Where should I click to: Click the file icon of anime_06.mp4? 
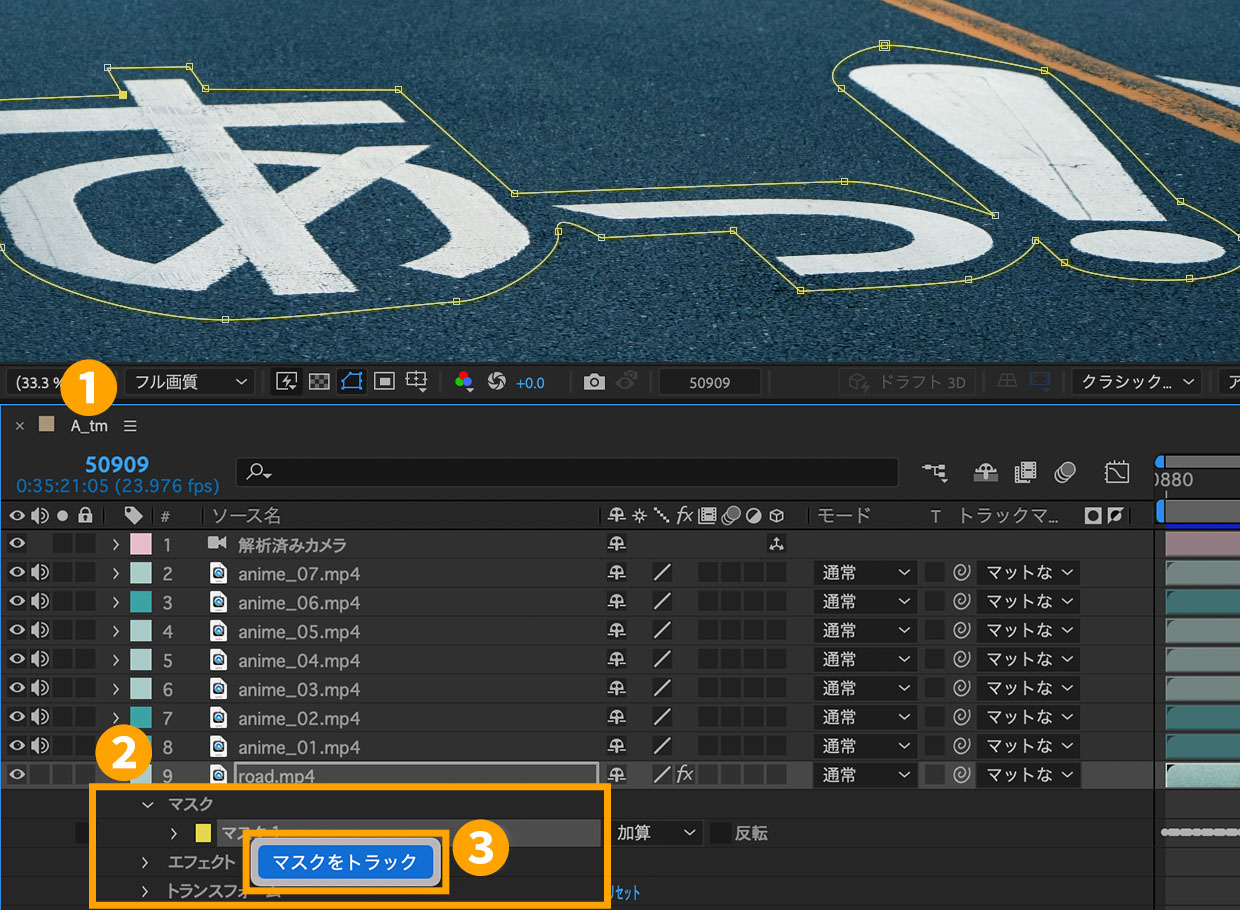click(x=219, y=602)
